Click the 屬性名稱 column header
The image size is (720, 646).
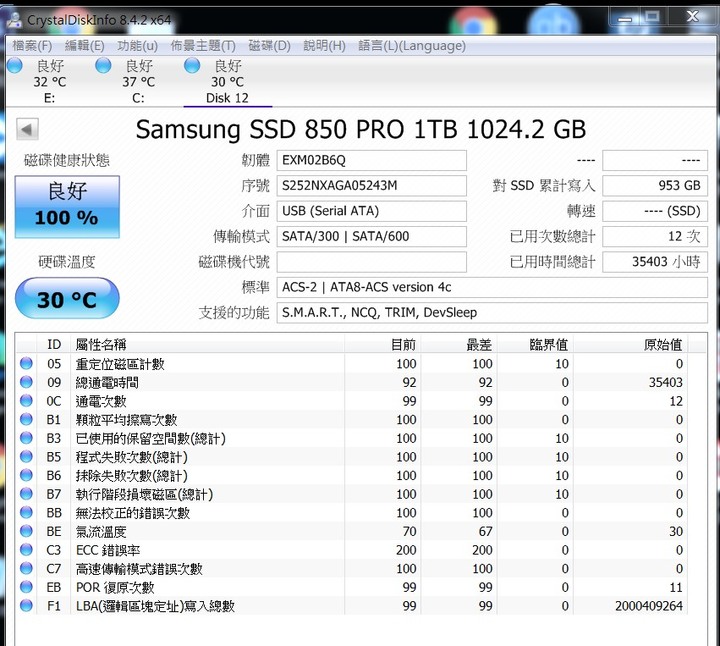pos(207,344)
